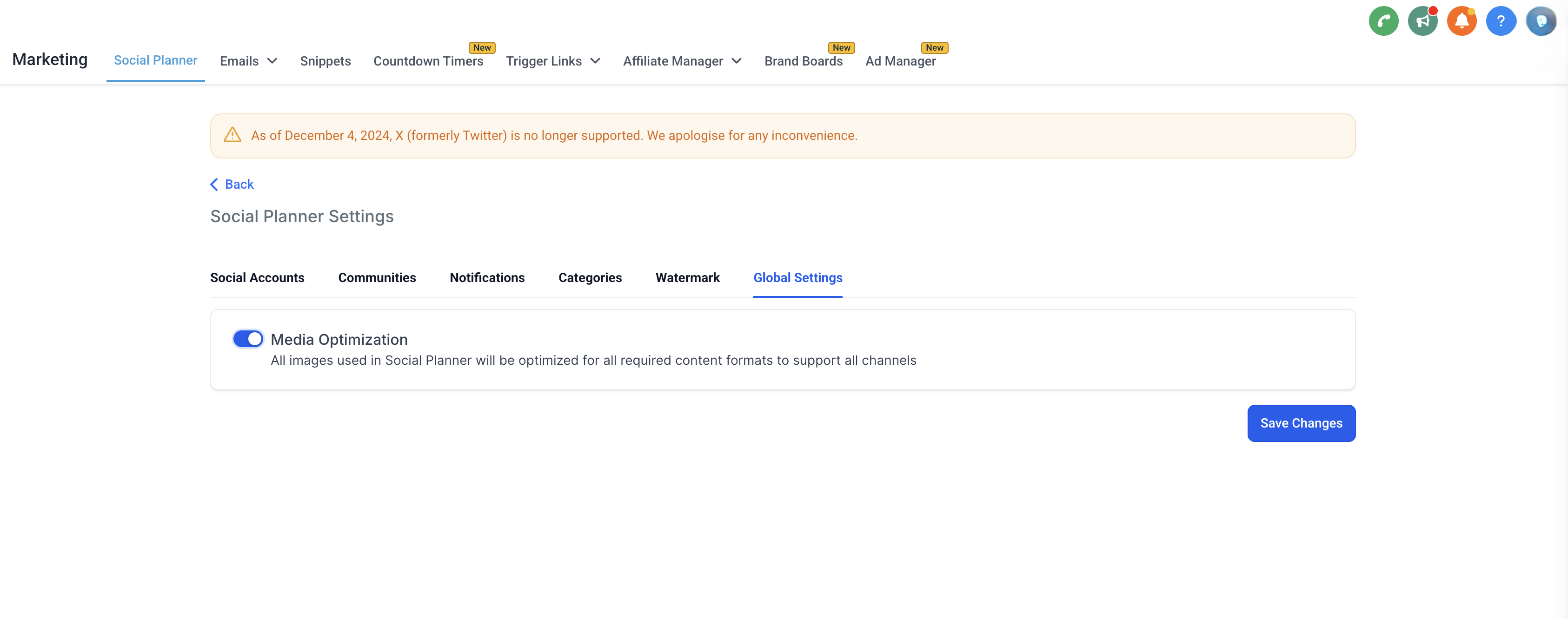Select the Notifications settings tab
This screenshot has height=619, width=1568.
(x=487, y=277)
